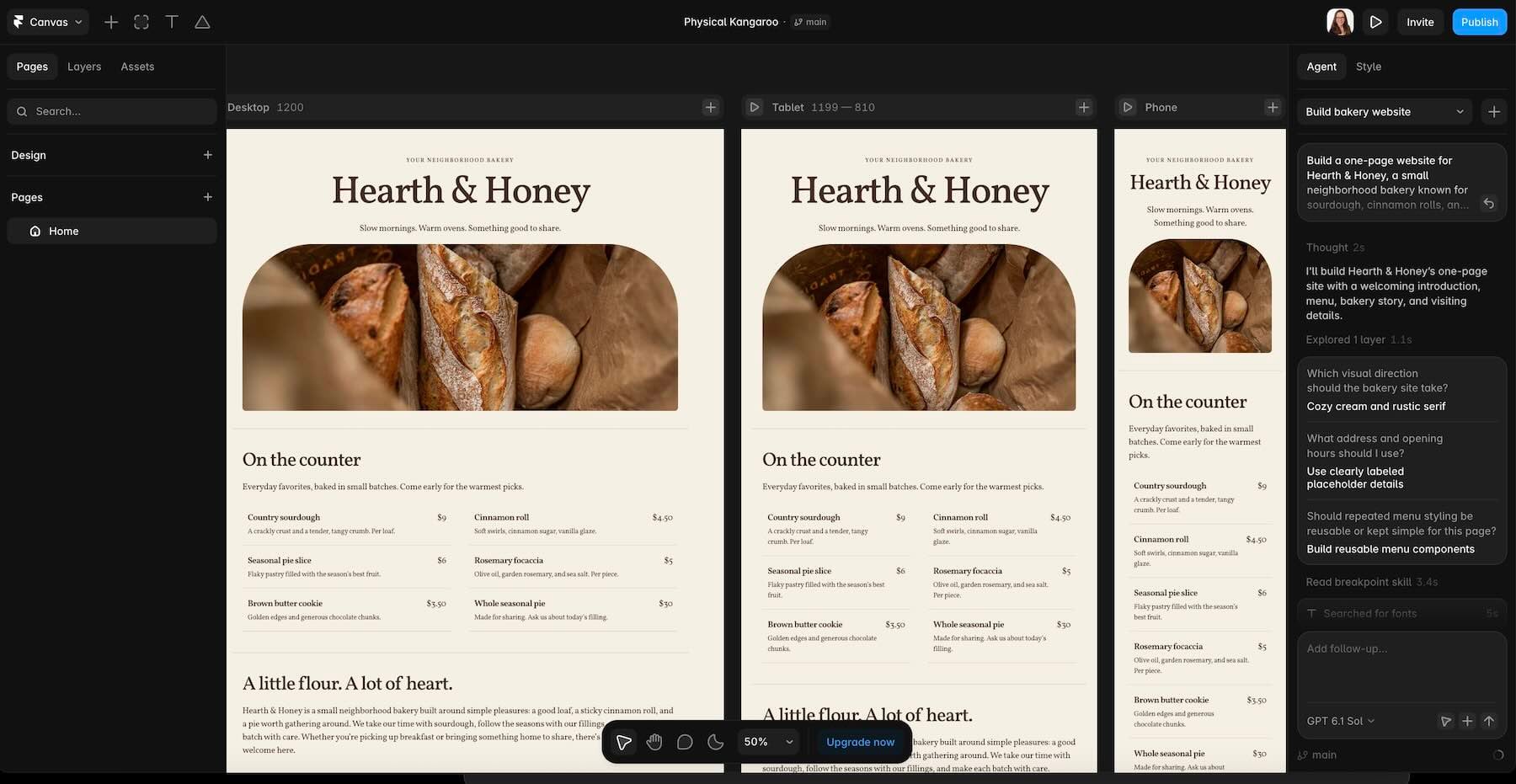Toggle dark mode with the moon icon

[715, 742]
